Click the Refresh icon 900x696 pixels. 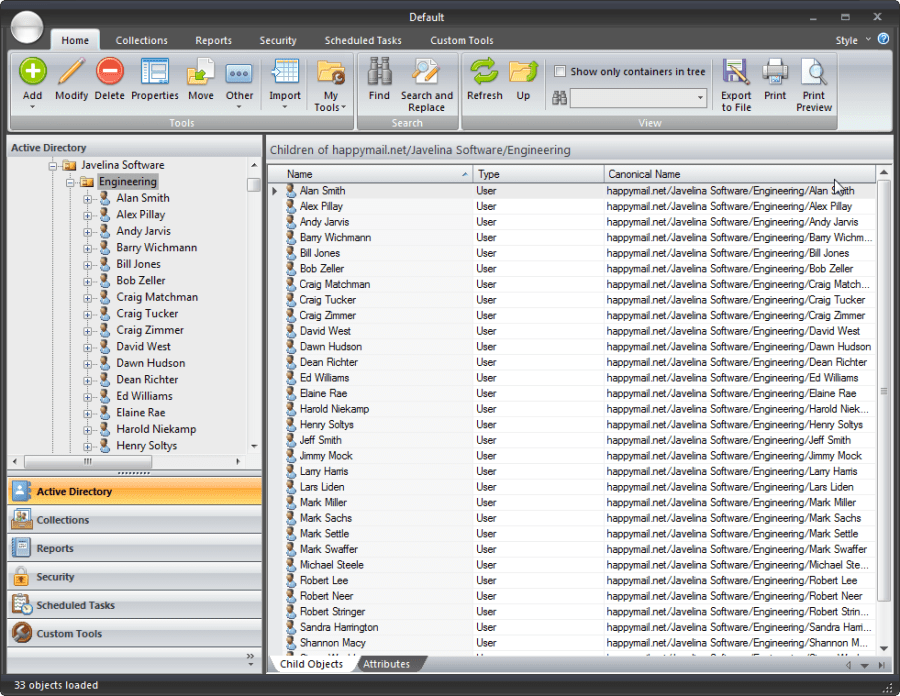point(484,74)
